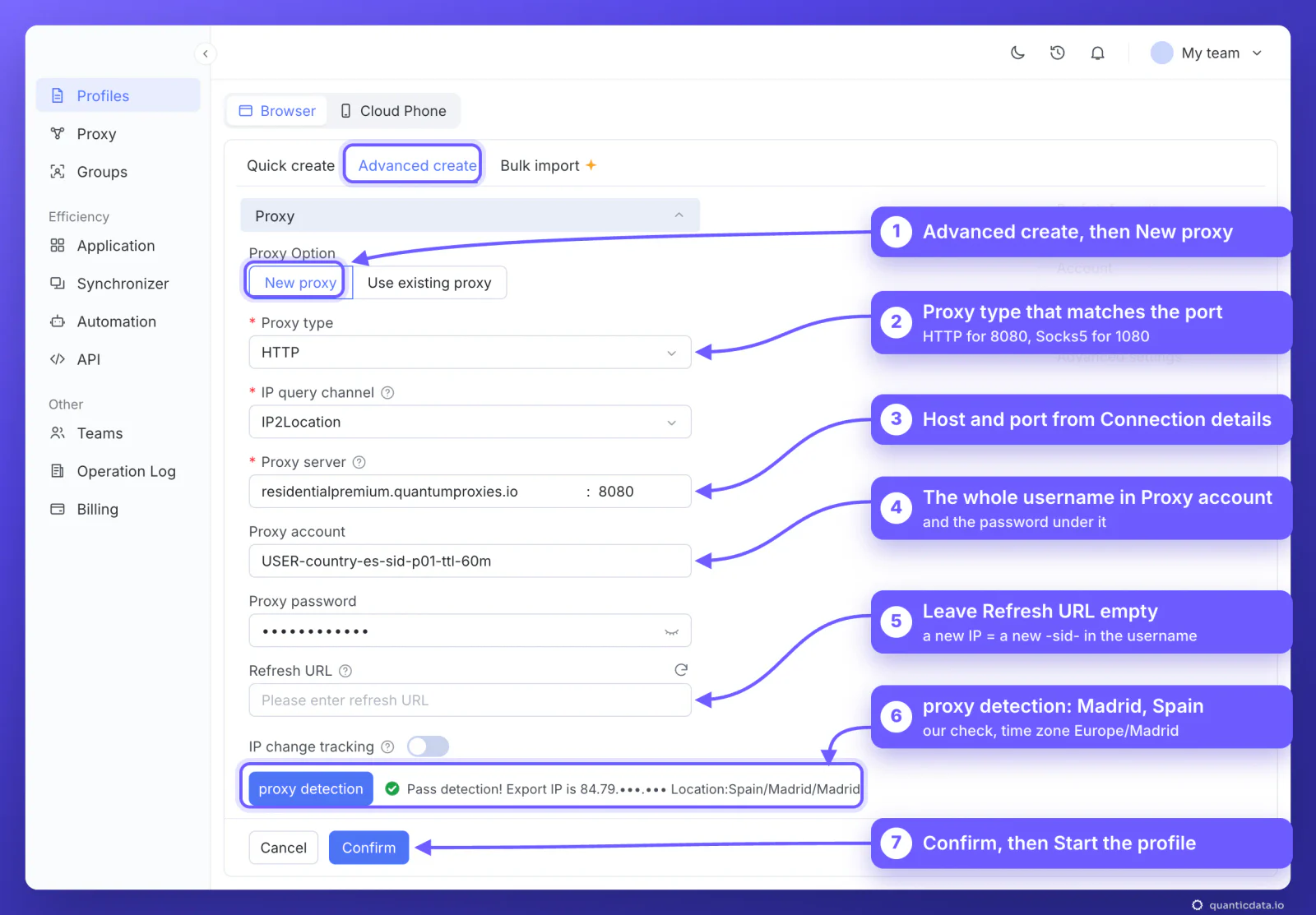The height and width of the screenshot is (915, 1316).
Task: Click the Cancel button
Action: [283, 848]
